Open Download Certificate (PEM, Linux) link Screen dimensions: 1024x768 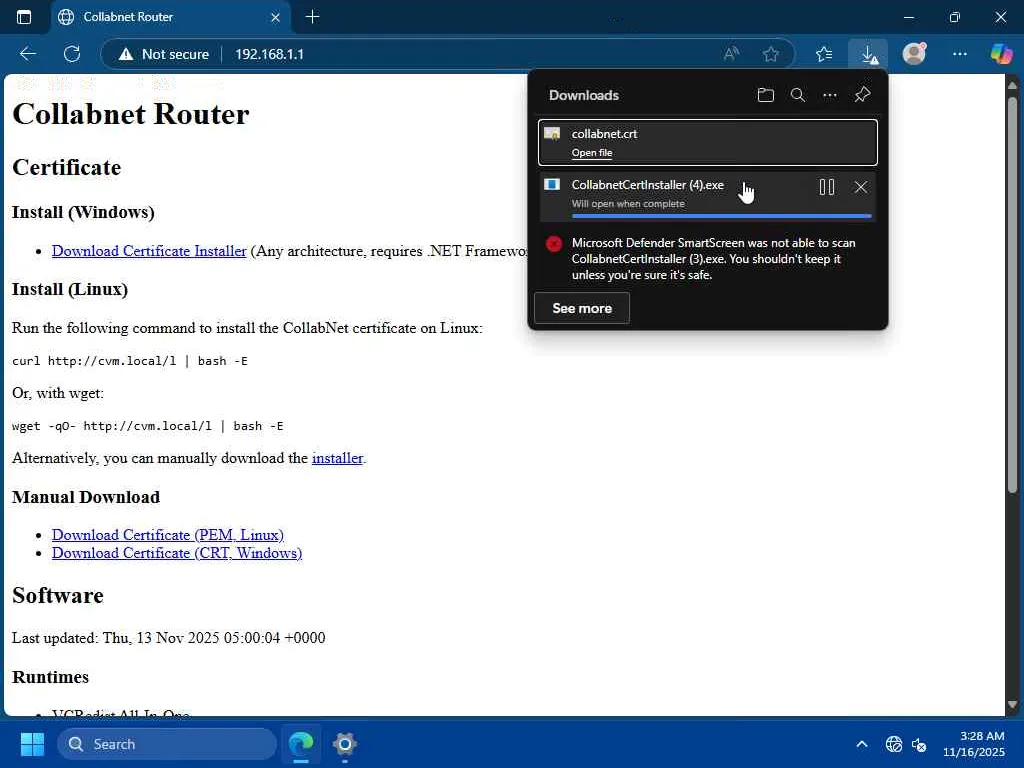[x=168, y=535]
